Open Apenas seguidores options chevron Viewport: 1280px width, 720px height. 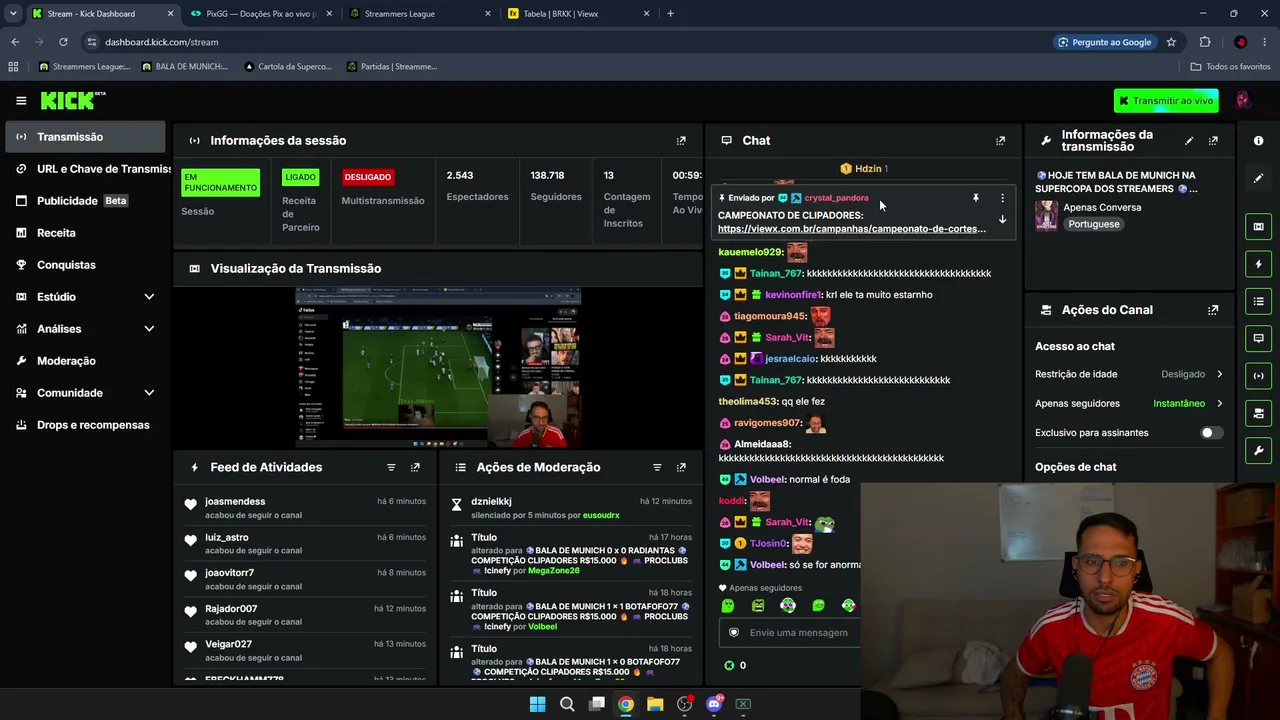coord(1219,403)
